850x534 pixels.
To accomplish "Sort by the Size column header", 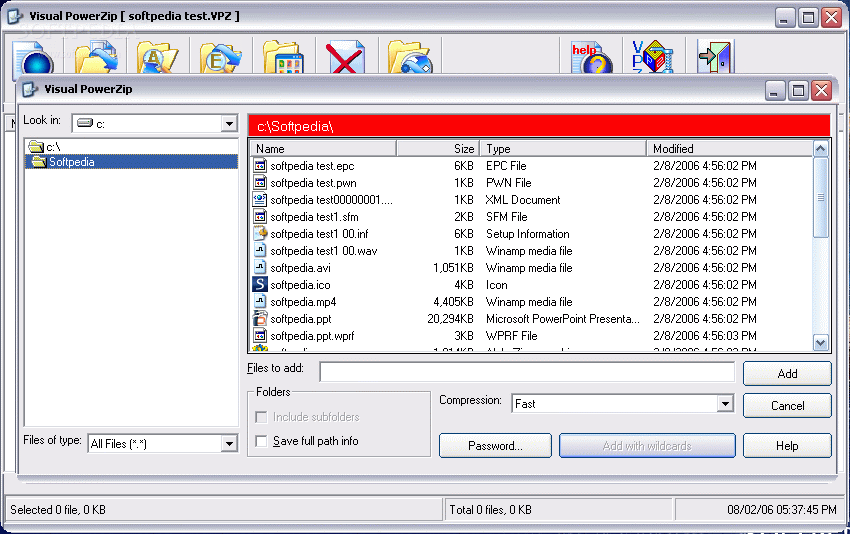I will point(438,149).
